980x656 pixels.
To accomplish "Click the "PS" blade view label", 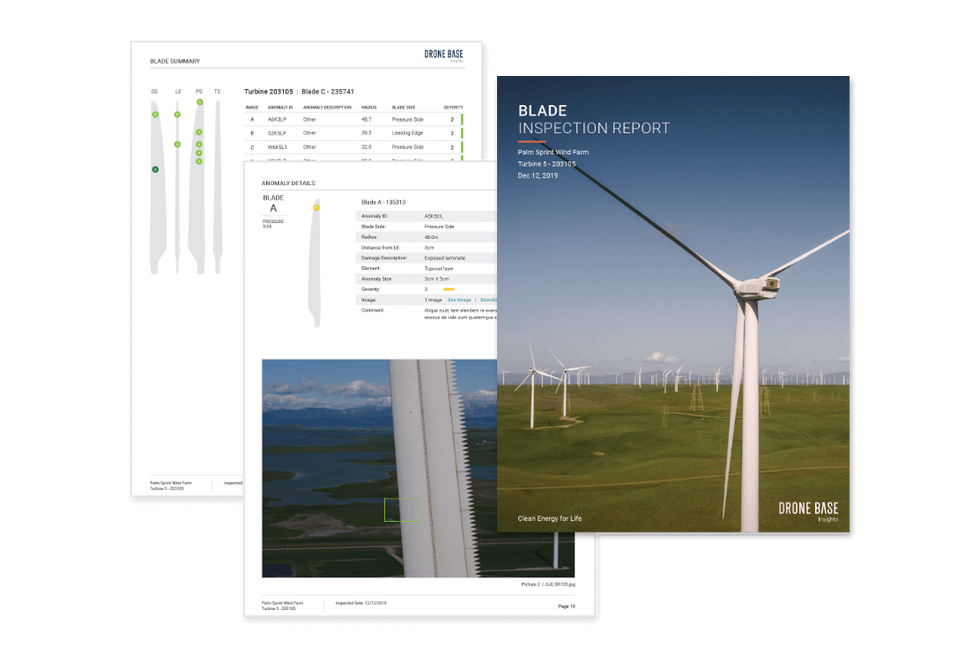I will (199, 92).
